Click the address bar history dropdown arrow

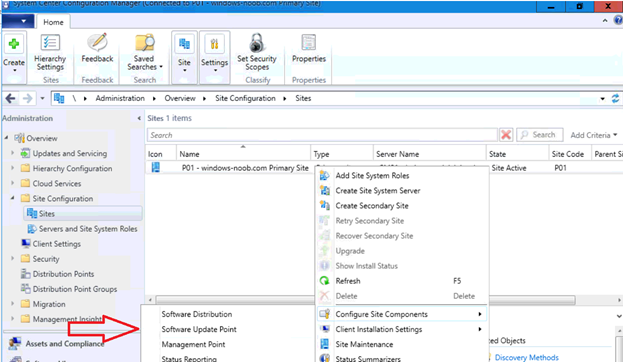602,99
